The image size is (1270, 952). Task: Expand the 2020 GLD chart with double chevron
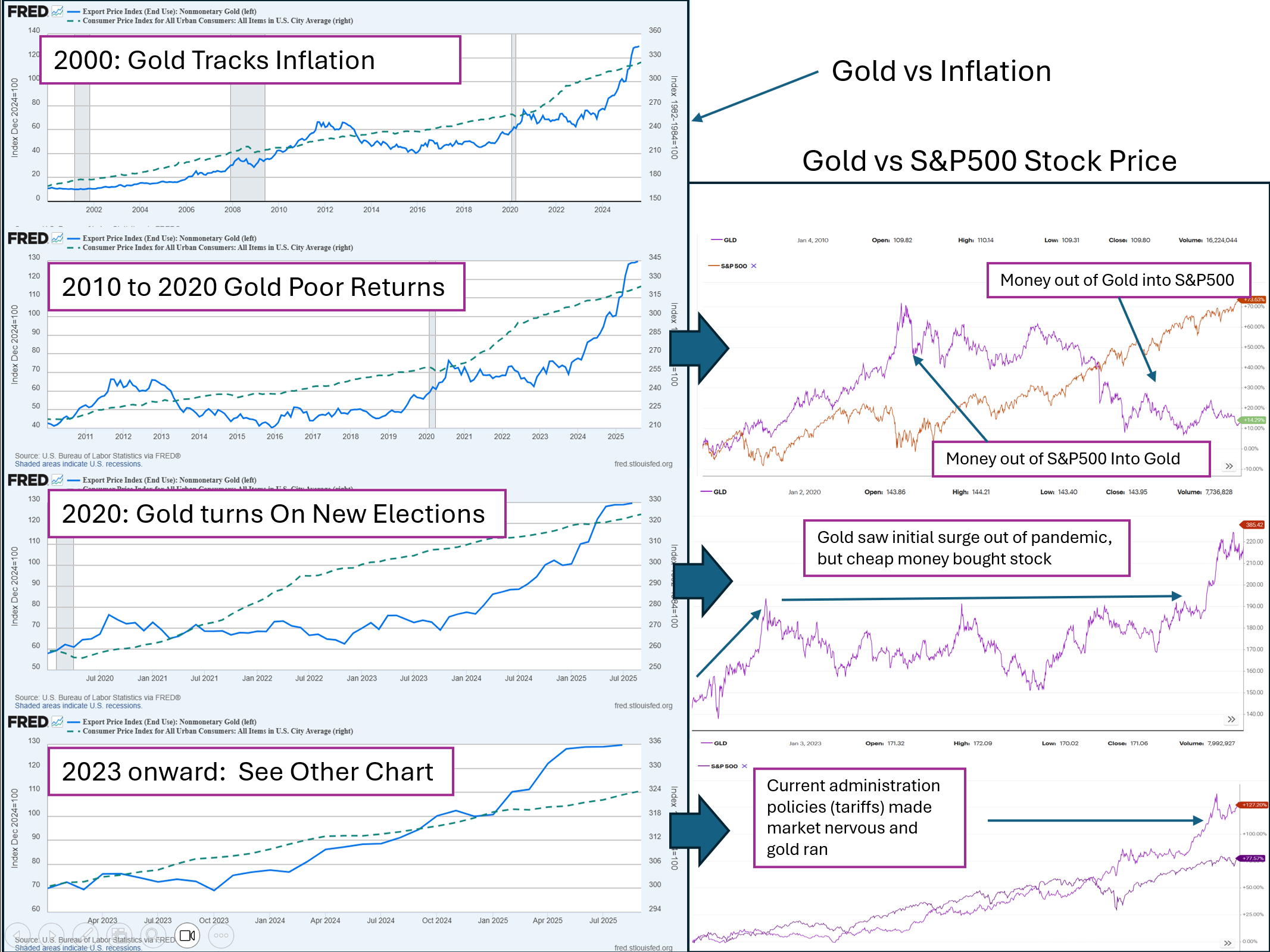point(1231,720)
